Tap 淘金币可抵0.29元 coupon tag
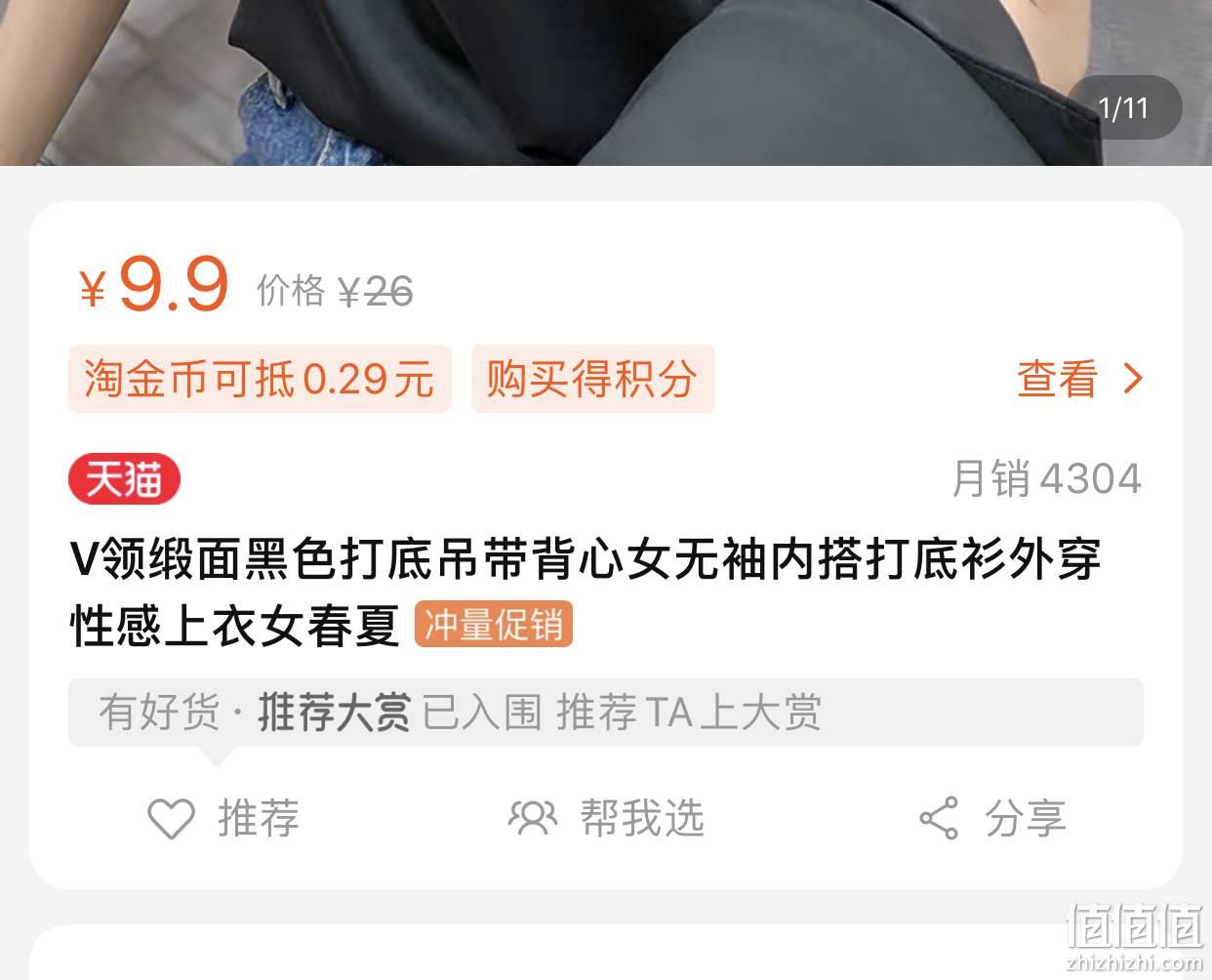This screenshot has height=980, width=1212. [260, 378]
